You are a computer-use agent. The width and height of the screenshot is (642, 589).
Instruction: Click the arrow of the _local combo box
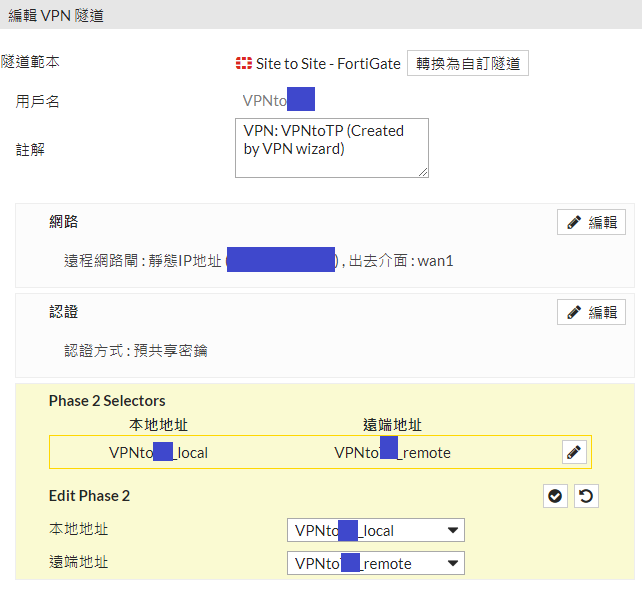(452, 530)
